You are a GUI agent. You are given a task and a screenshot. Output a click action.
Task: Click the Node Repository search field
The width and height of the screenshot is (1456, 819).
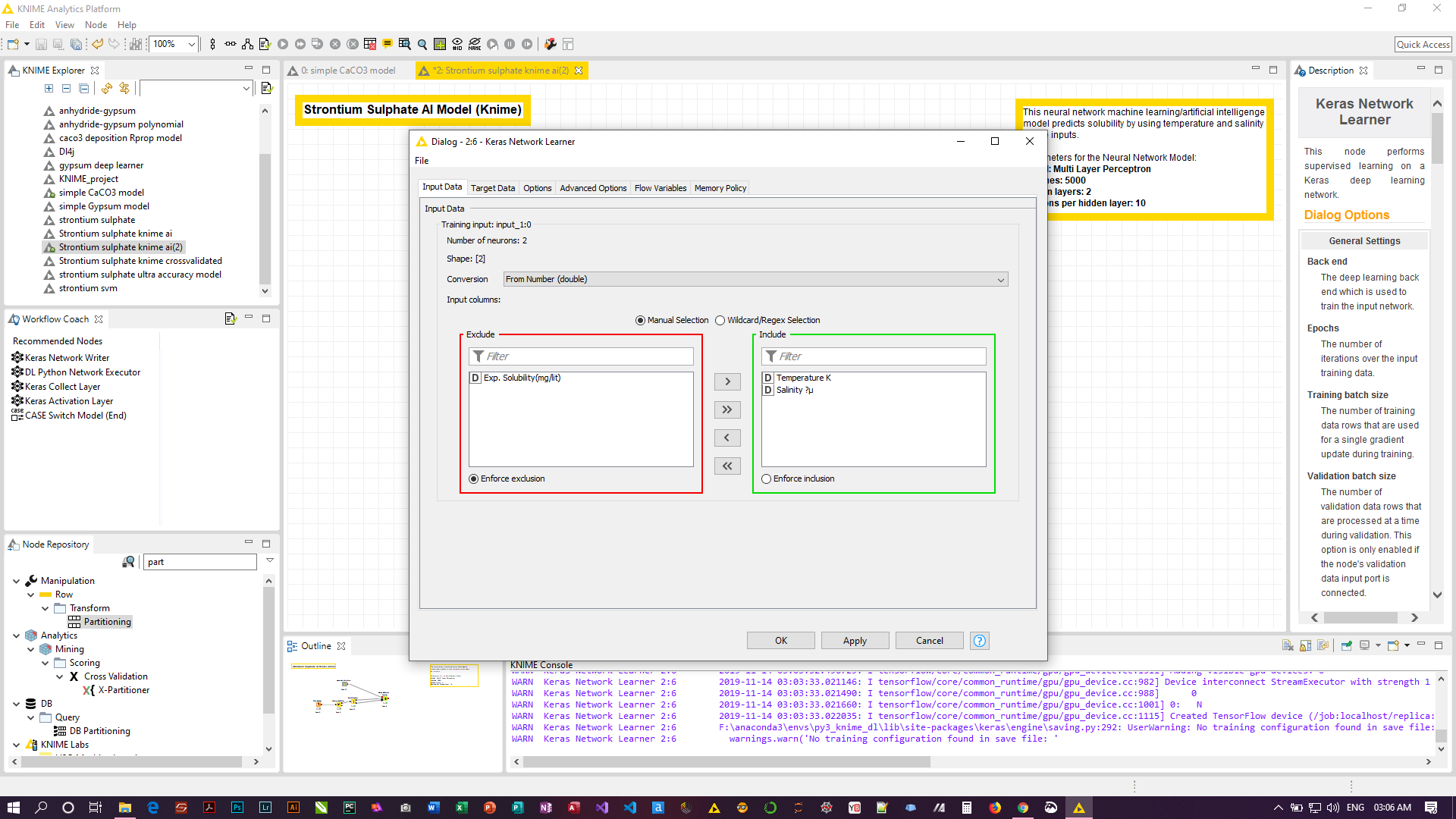(200, 562)
